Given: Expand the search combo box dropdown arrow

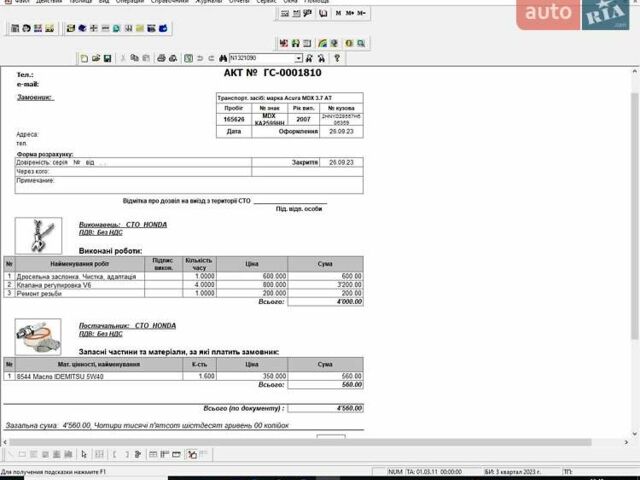Looking at the screenshot, I should 298,59.
